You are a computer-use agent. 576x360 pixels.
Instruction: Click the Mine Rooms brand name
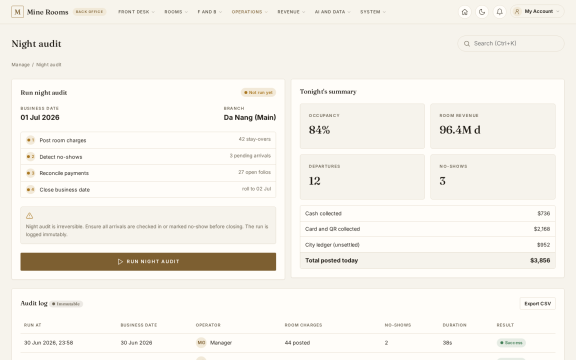47,12
